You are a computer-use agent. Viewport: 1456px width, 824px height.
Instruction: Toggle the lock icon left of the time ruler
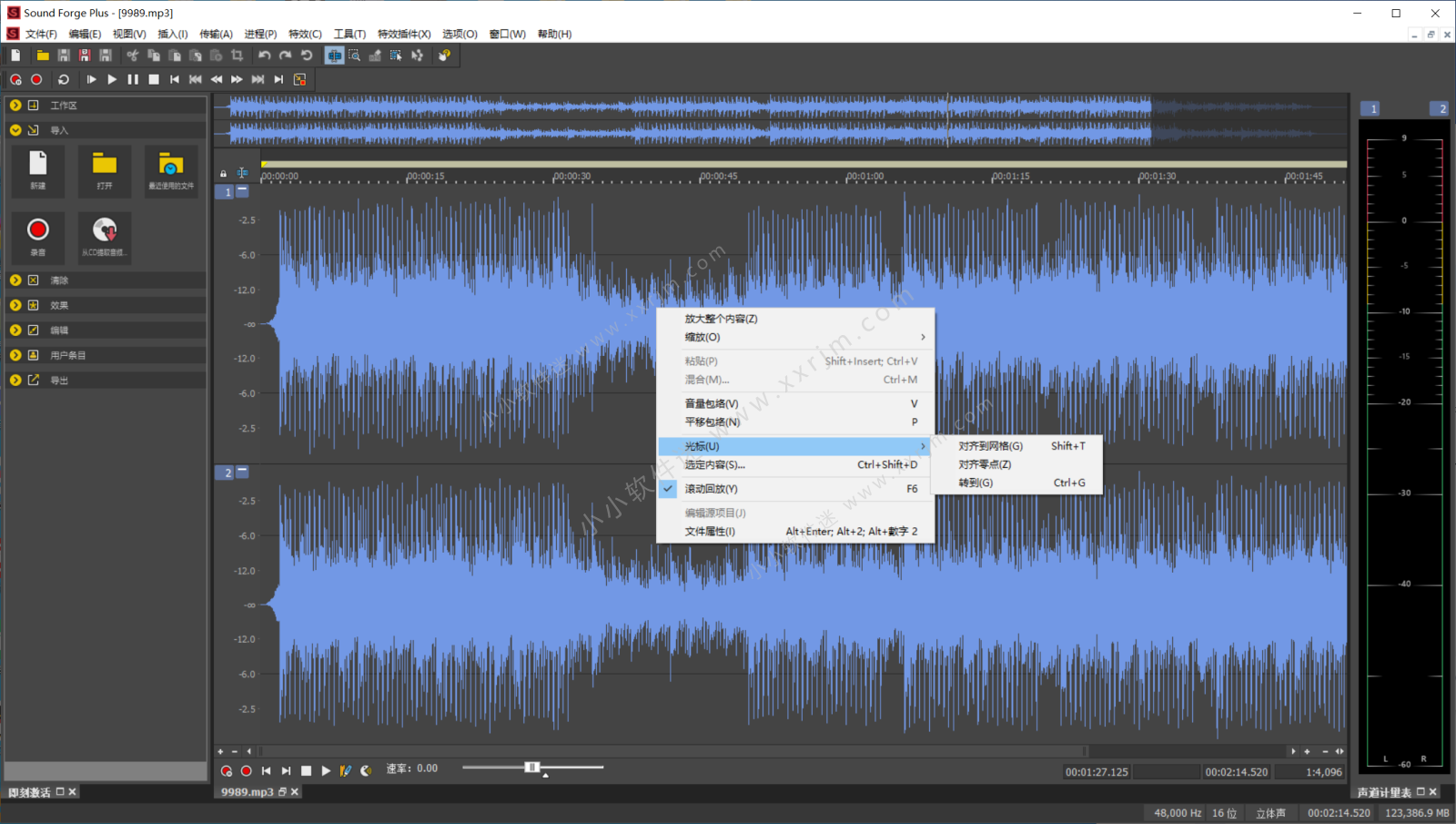[x=223, y=173]
